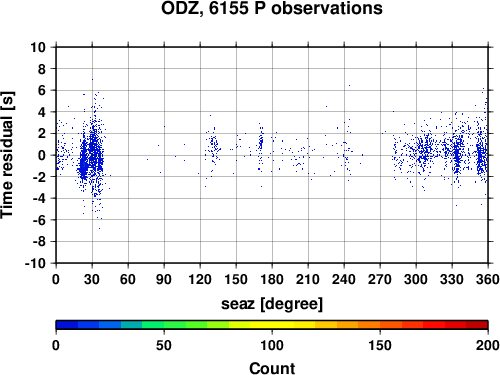
Task: Click the colorbar tick label 50
Action: pyautogui.click(x=164, y=345)
